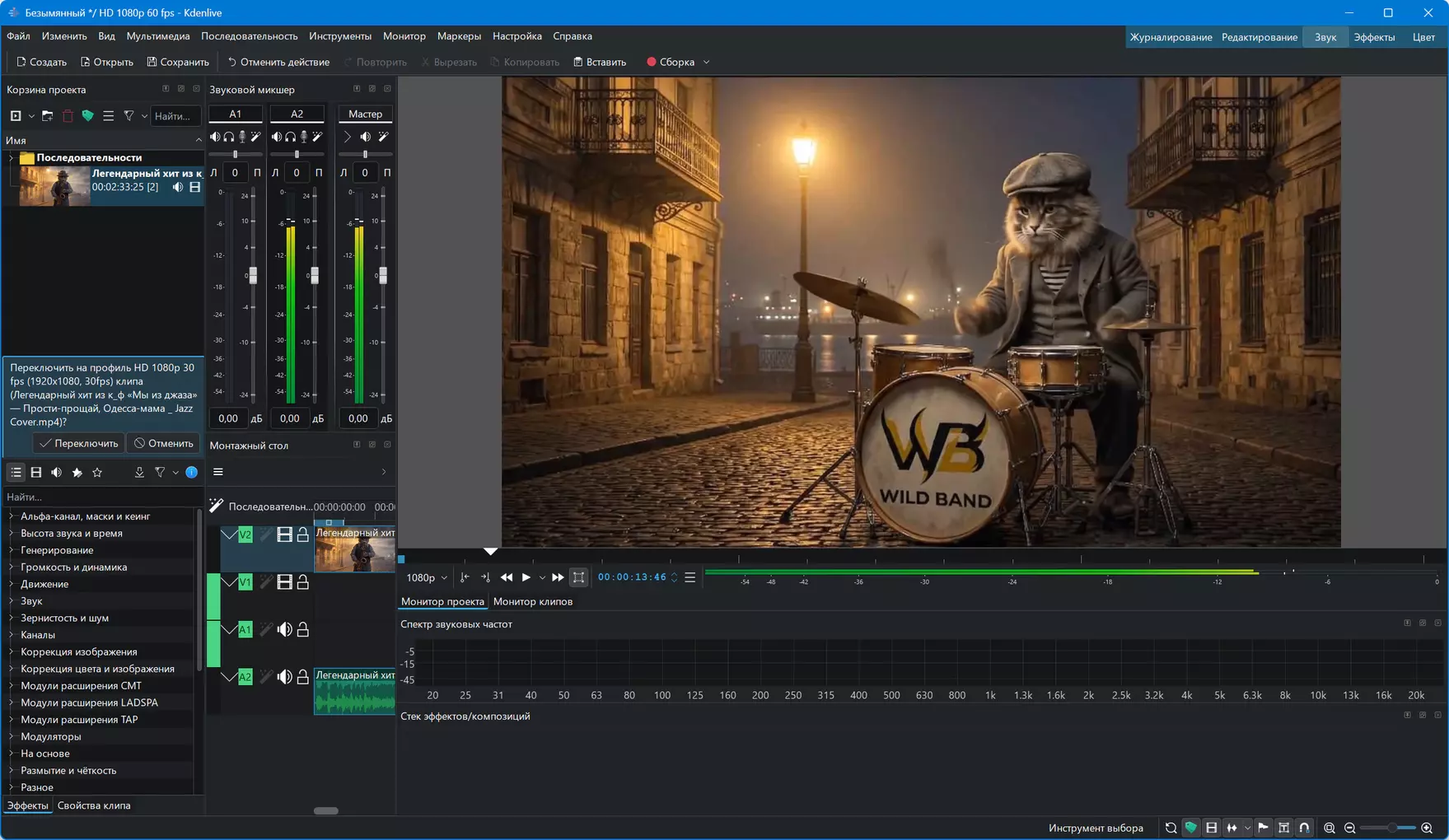The width and height of the screenshot is (1449, 840).
Task: Click the set zone in-point icon in monitor
Action: 465,577
